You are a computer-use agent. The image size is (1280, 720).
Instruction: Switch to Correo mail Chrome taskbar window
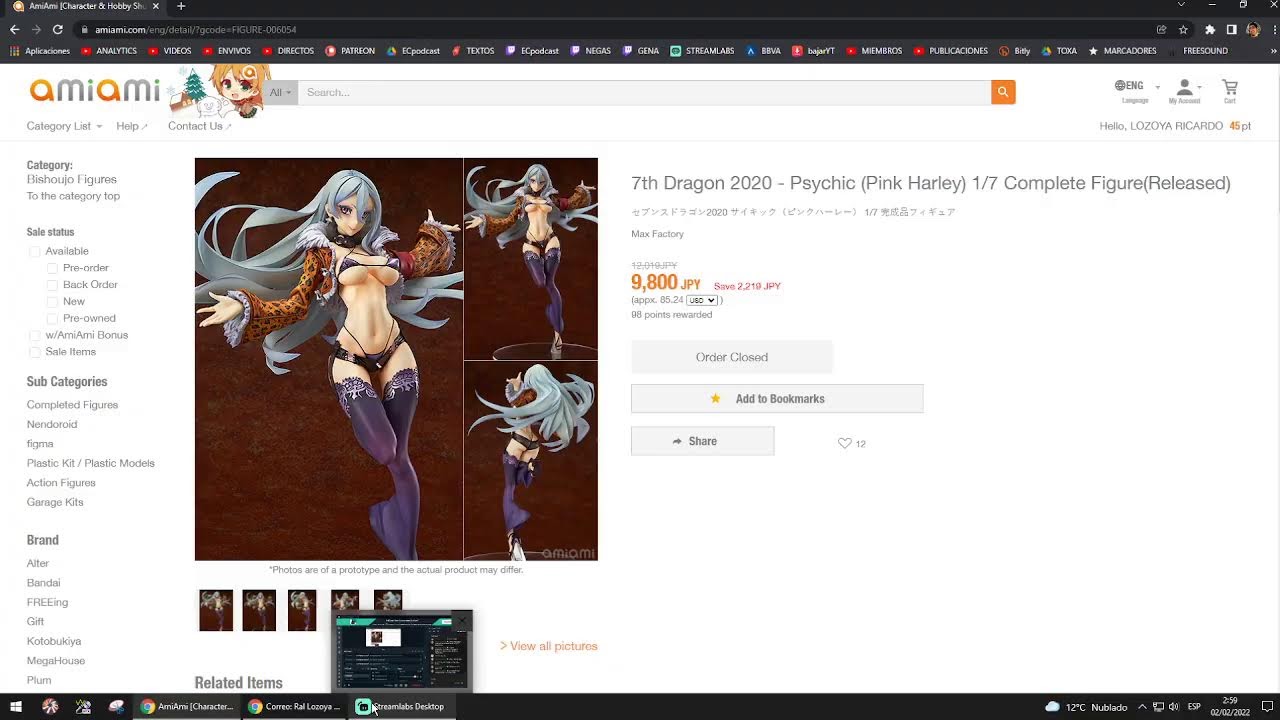[x=294, y=706]
